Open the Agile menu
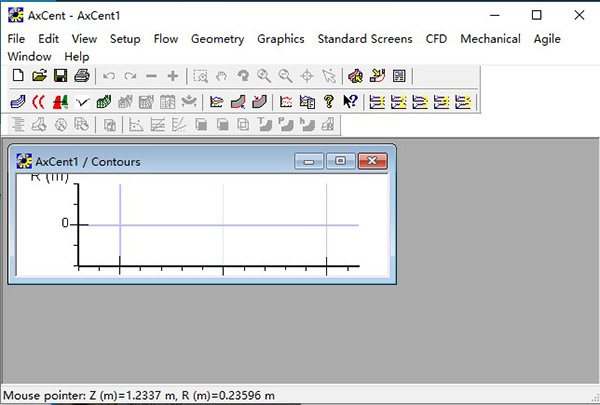 pyautogui.click(x=547, y=39)
